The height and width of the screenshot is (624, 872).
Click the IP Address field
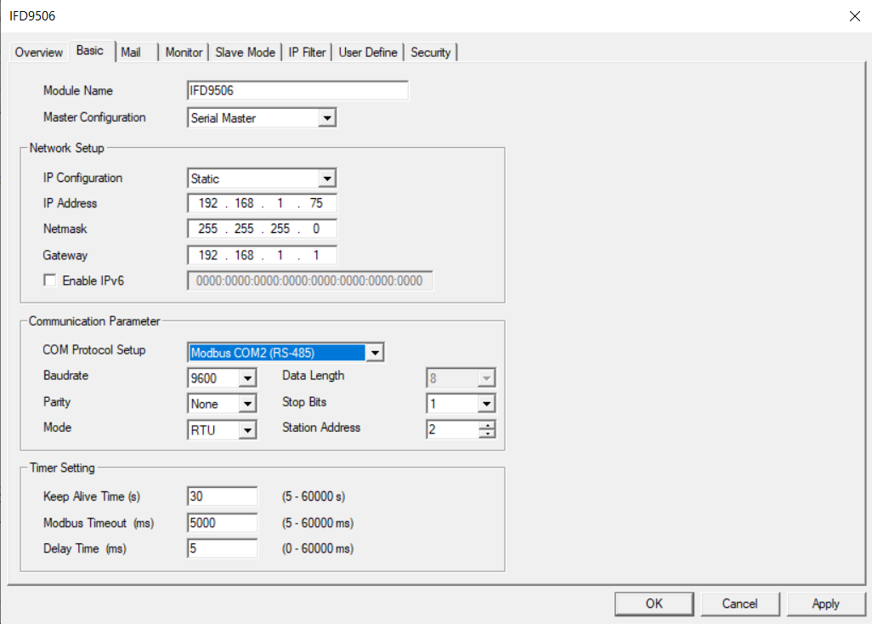click(x=262, y=204)
